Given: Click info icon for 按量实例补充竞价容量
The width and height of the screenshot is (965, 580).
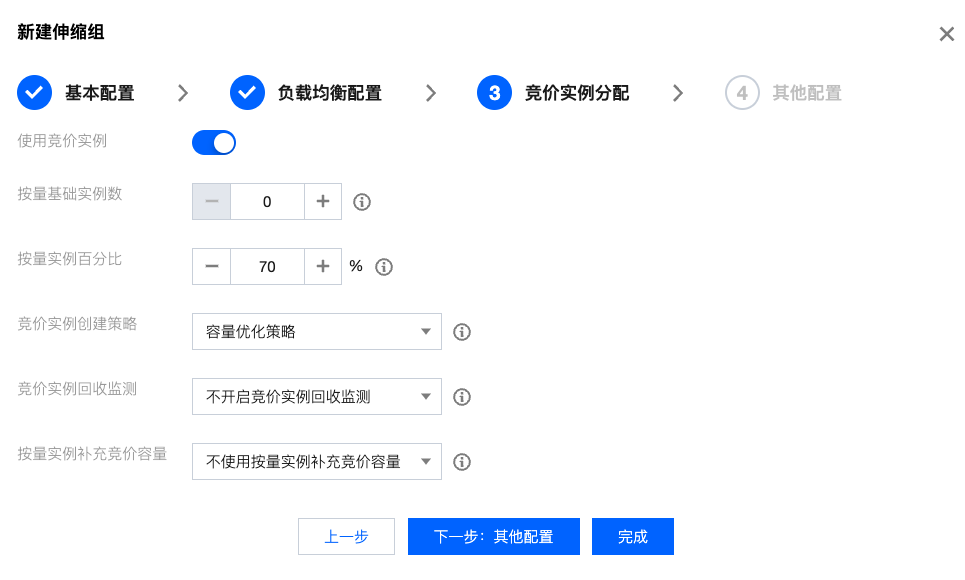Looking at the screenshot, I should [x=462, y=462].
